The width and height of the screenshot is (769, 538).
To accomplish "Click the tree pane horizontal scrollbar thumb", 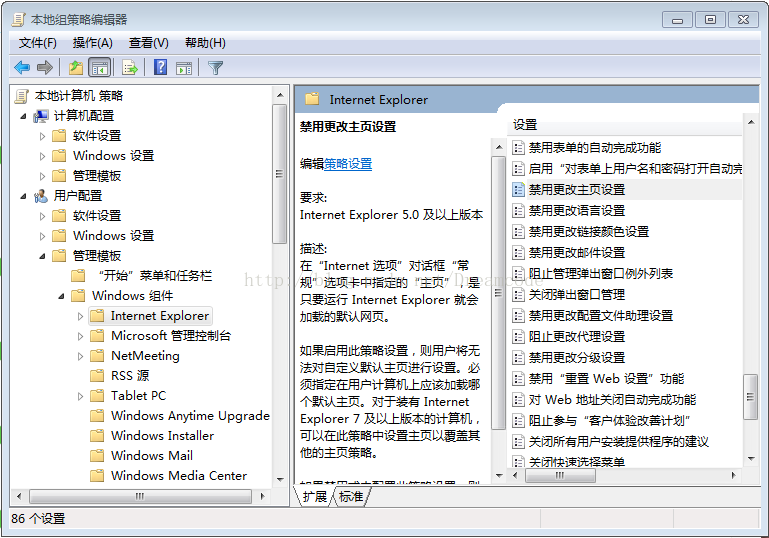I will (140, 496).
